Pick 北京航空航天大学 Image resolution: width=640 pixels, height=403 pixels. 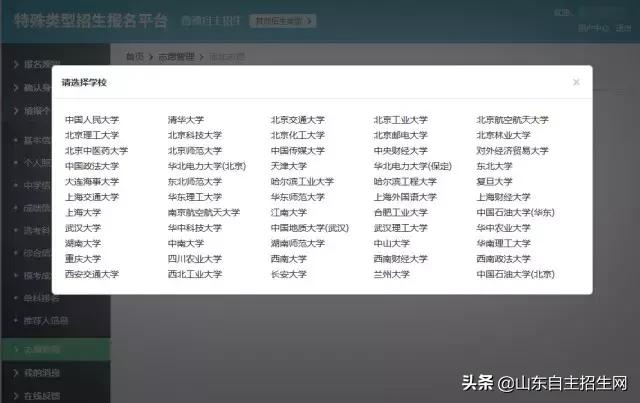point(512,120)
